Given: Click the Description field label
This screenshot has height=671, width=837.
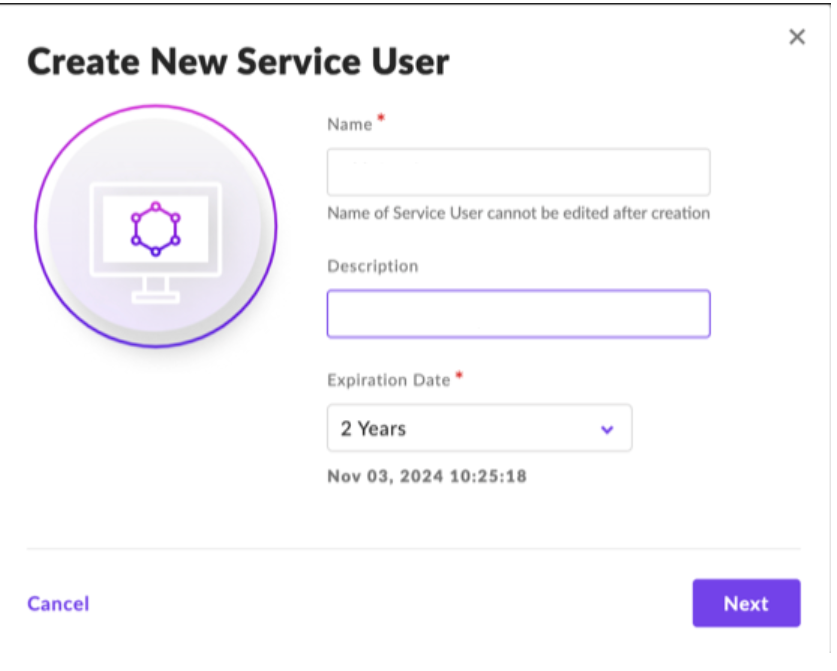Looking at the screenshot, I should pyautogui.click(x=372, y=266).
